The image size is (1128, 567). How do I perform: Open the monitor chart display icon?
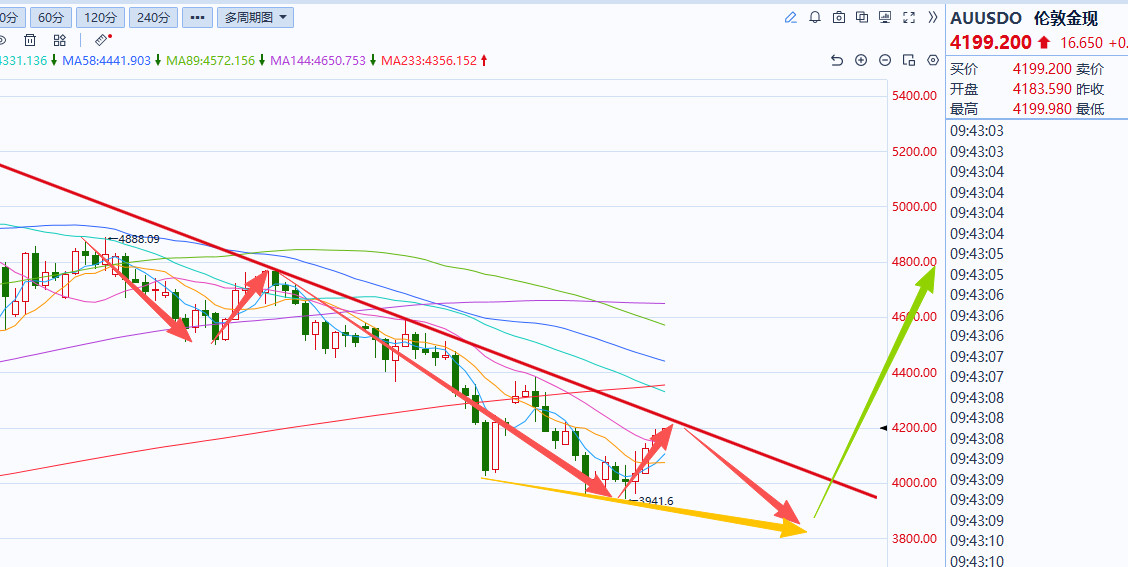(885, 17)
